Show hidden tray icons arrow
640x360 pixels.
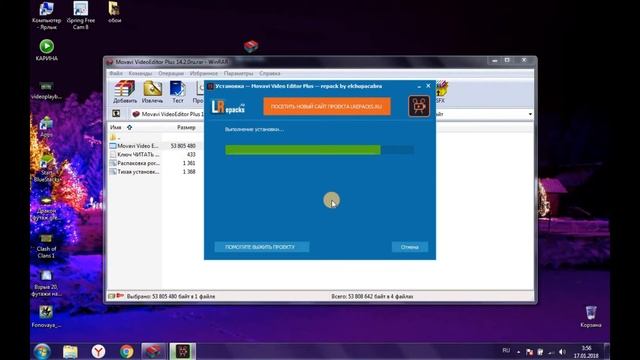tap(518, 351)
